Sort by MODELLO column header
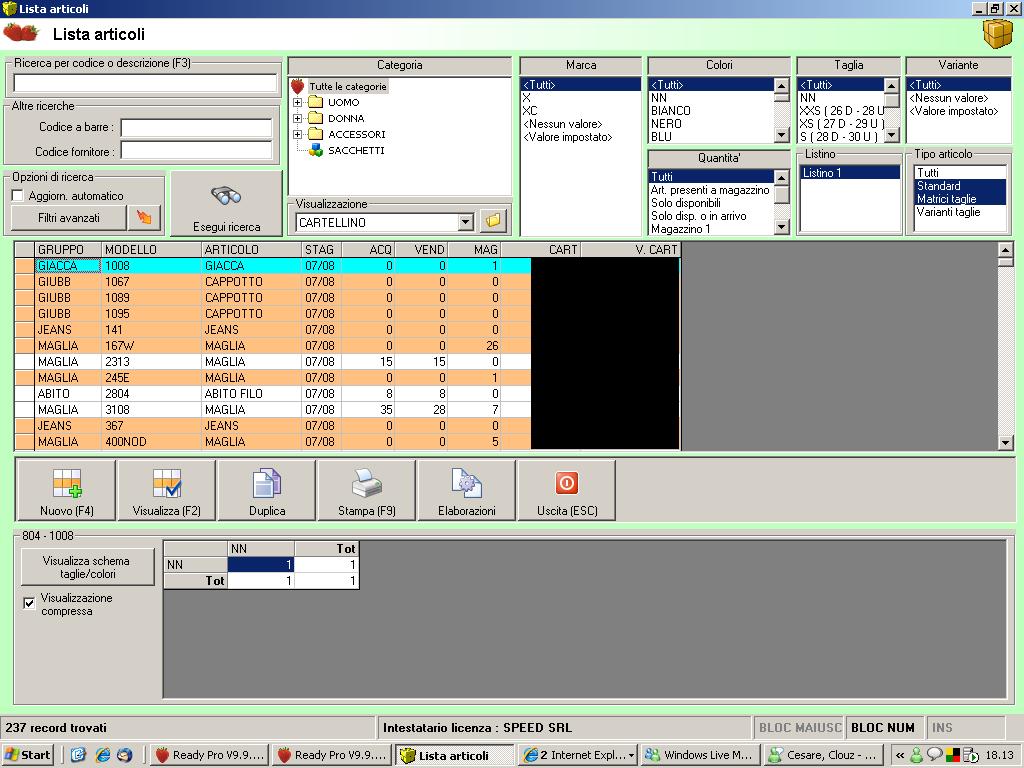The image size is (1024, 768). tap(152, 249)
